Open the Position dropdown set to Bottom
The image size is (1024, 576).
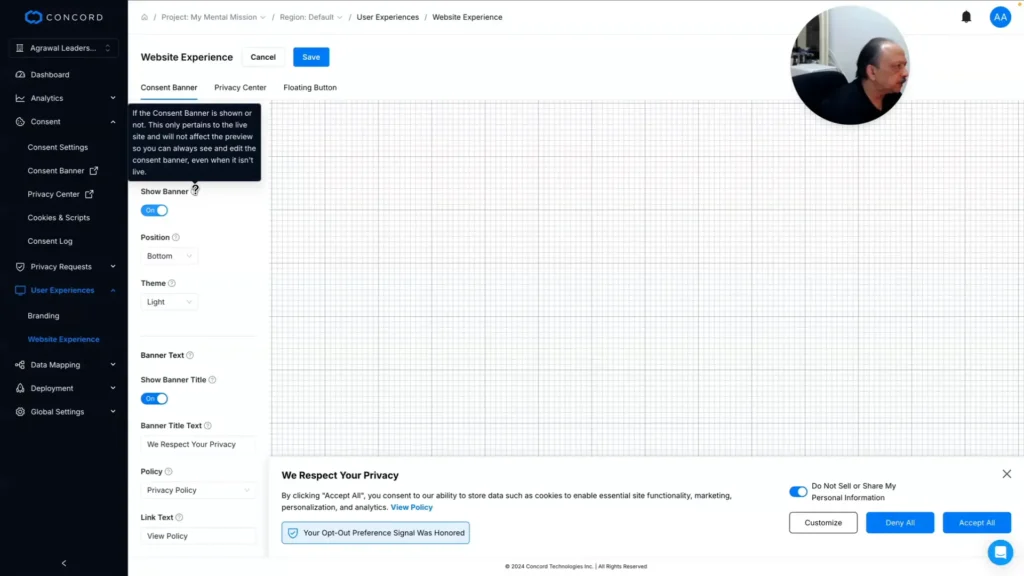[x=169, y=256]
